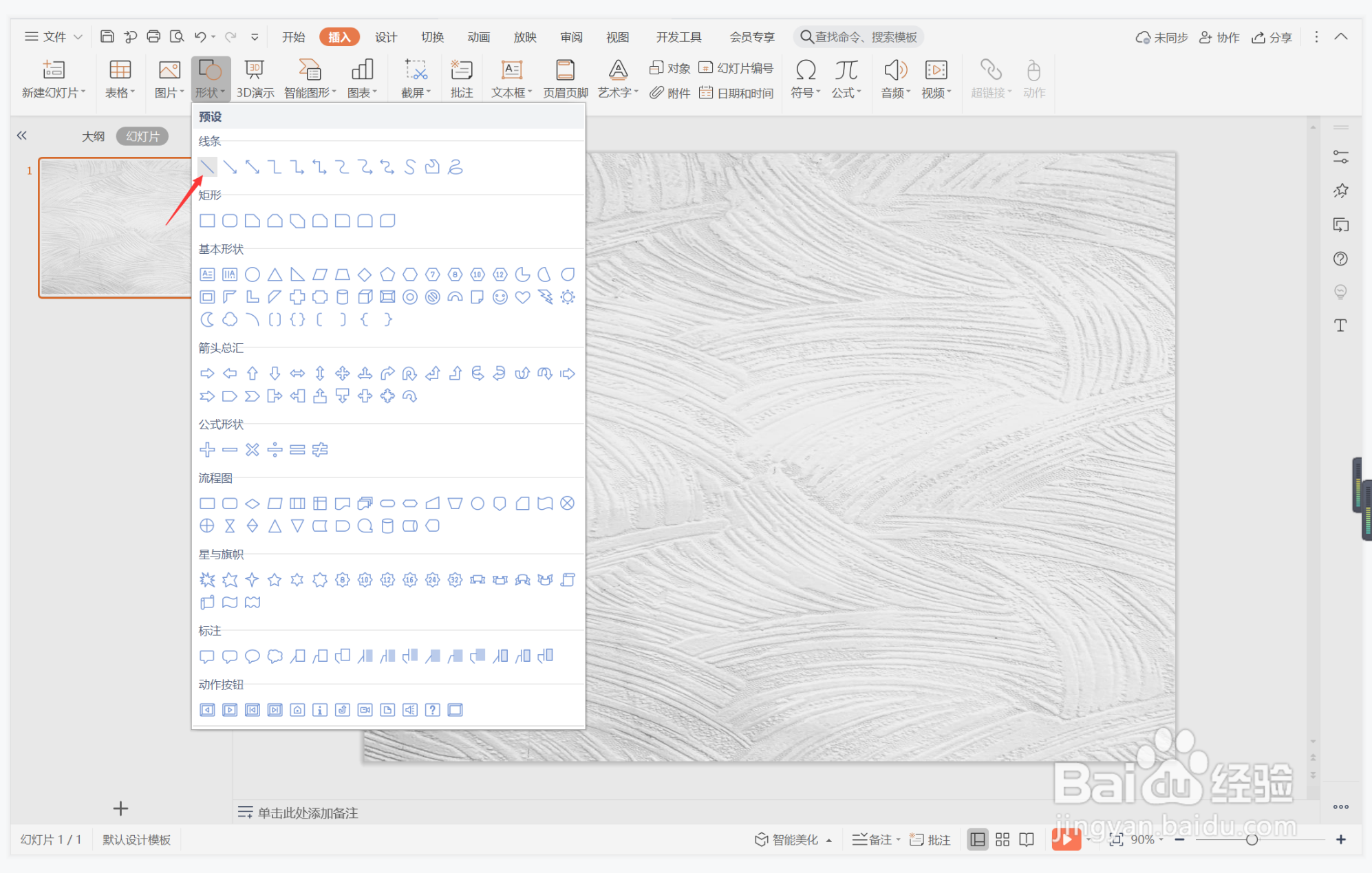Image resolution: width=1372 pixels, height=873 pixels.
Task: Click the 智能美化 button
Action: click(x=793, y=839)
